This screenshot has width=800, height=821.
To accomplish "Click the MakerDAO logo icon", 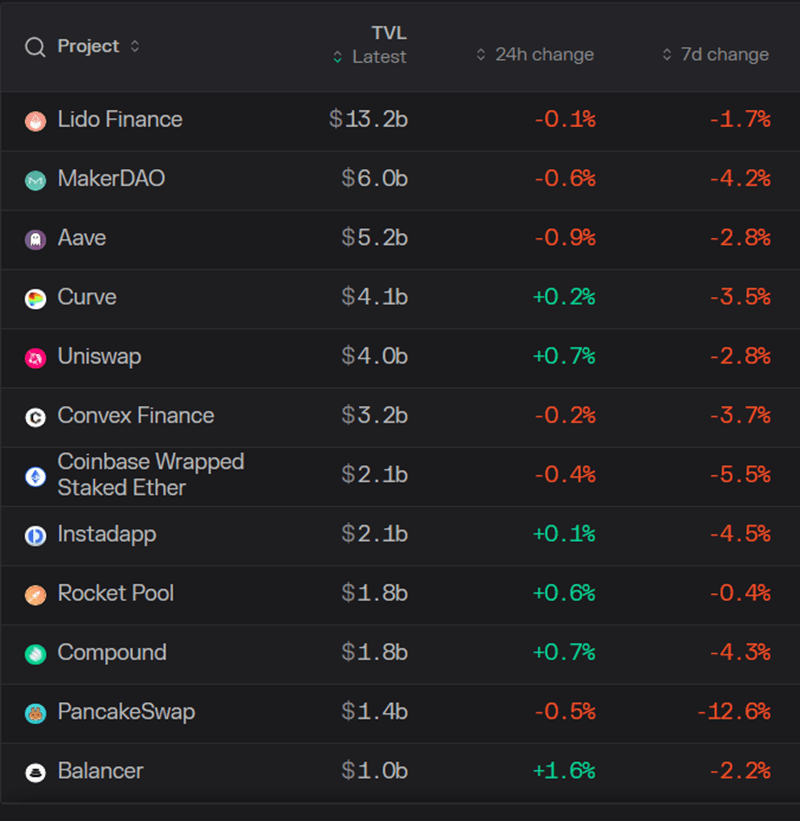I will [35, 180].
